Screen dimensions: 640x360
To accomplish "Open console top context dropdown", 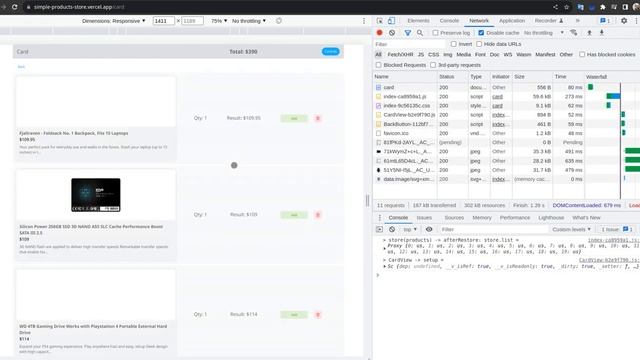I will click(x=410, y=229).
